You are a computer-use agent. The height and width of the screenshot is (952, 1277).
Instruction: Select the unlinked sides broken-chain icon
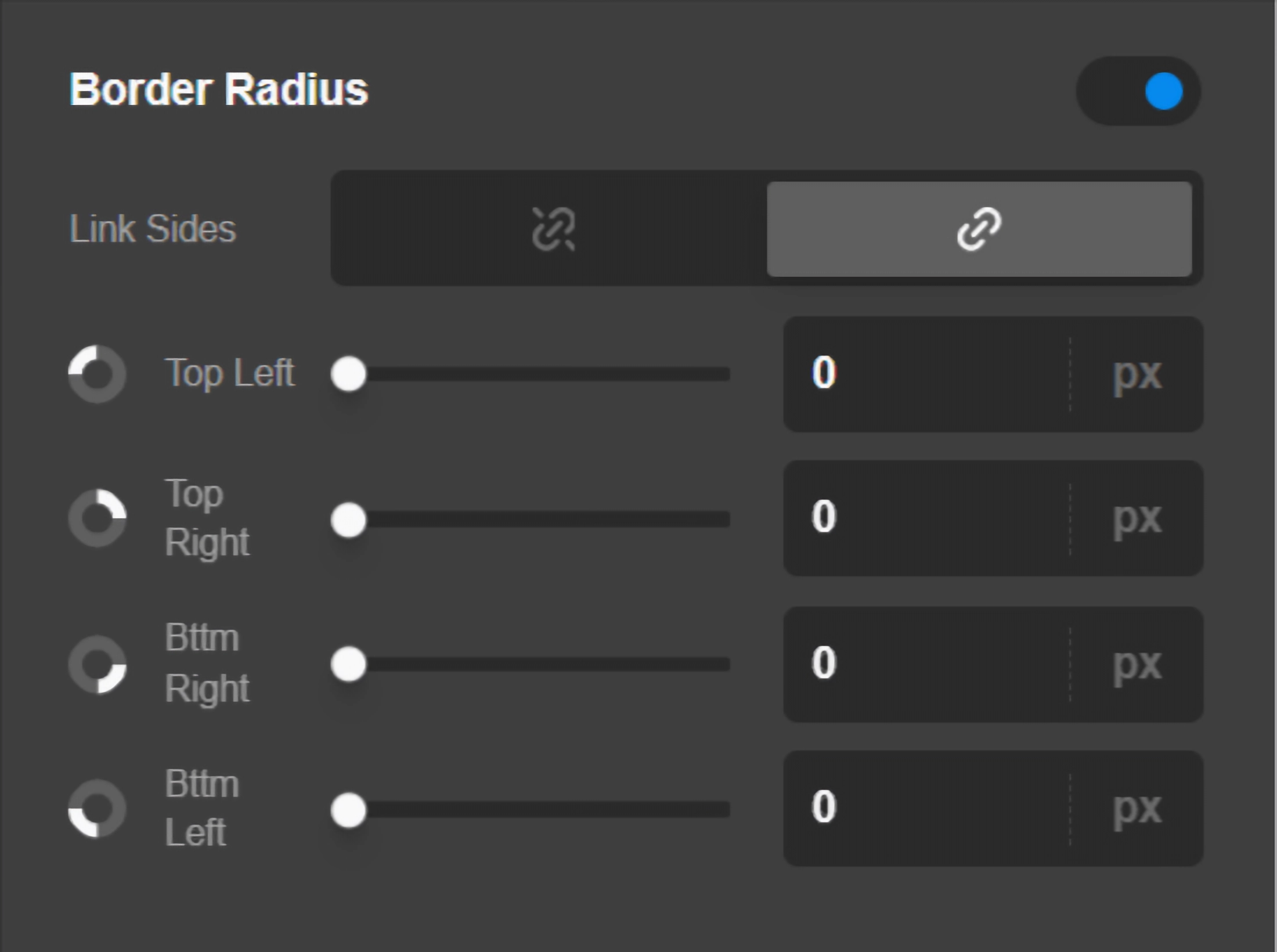coord(553,229)
